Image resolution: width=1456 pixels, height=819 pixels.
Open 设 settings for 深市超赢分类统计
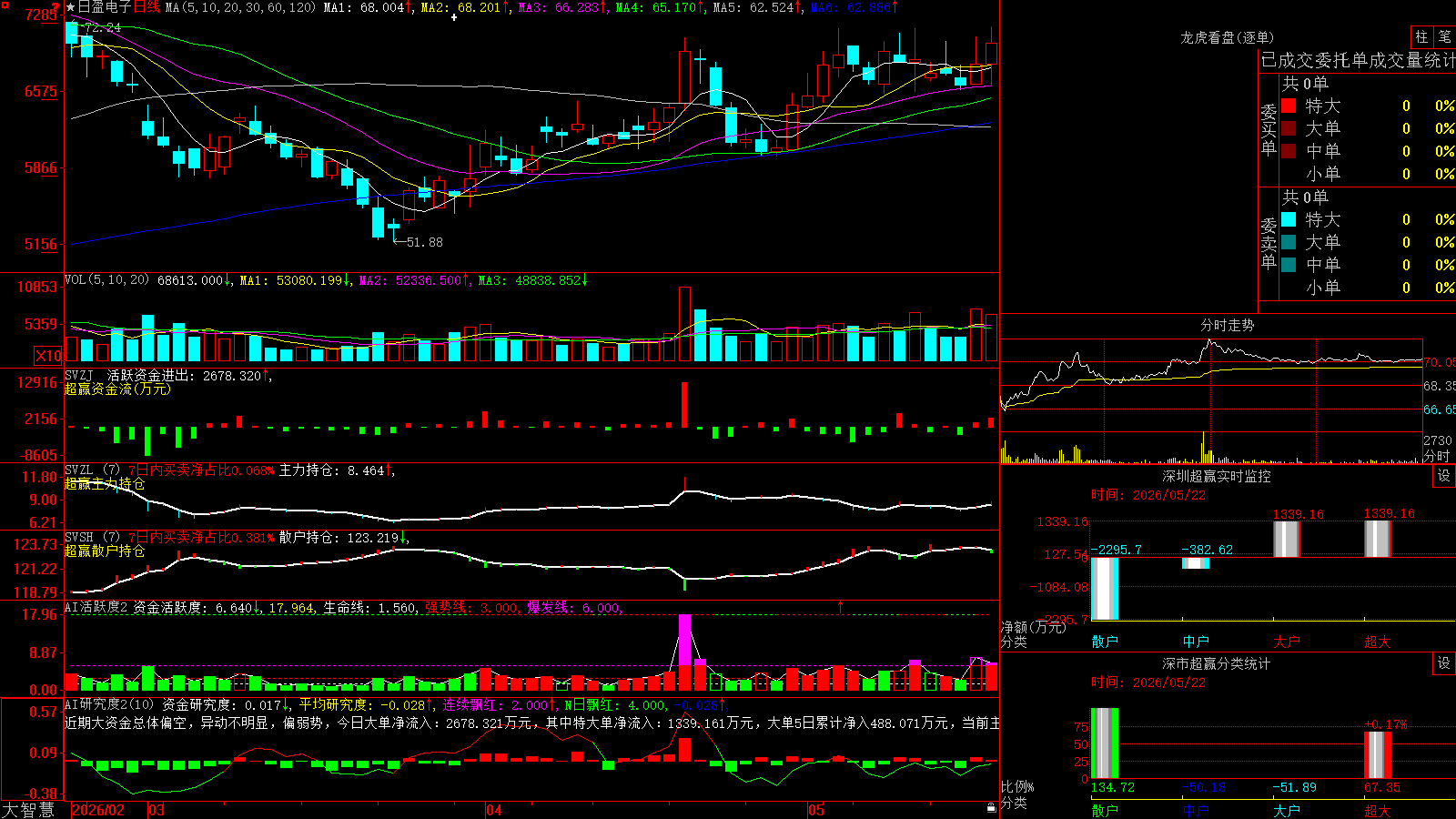click(1444, 663)
